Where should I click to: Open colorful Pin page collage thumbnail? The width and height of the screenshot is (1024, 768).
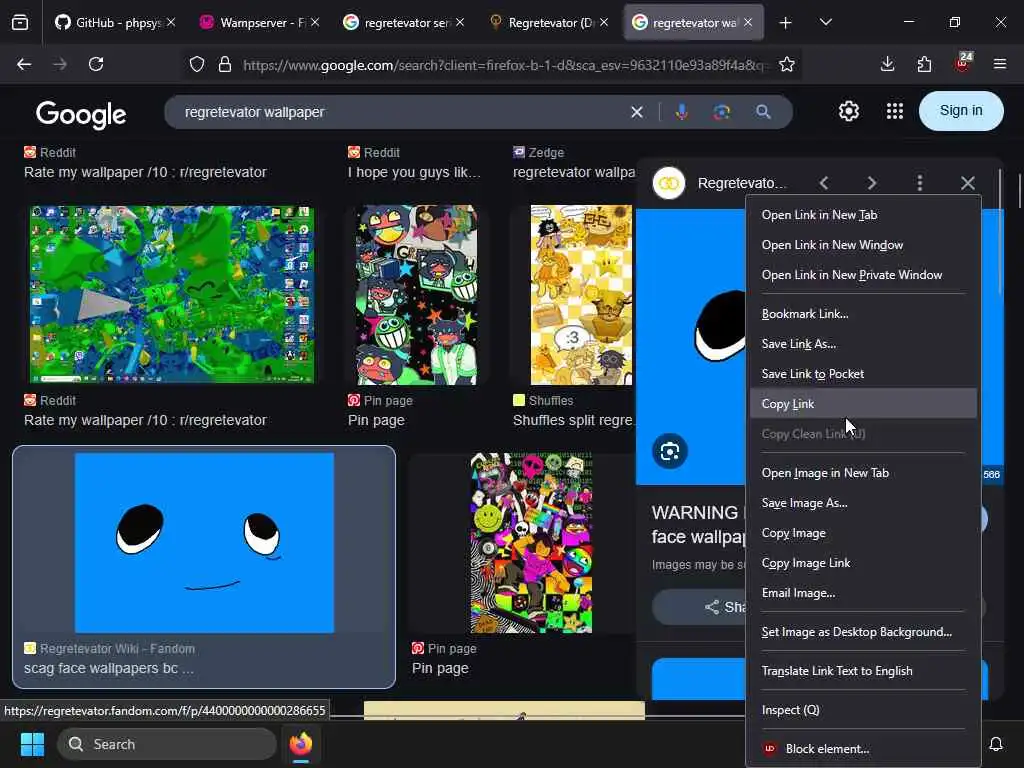point(532,543)
